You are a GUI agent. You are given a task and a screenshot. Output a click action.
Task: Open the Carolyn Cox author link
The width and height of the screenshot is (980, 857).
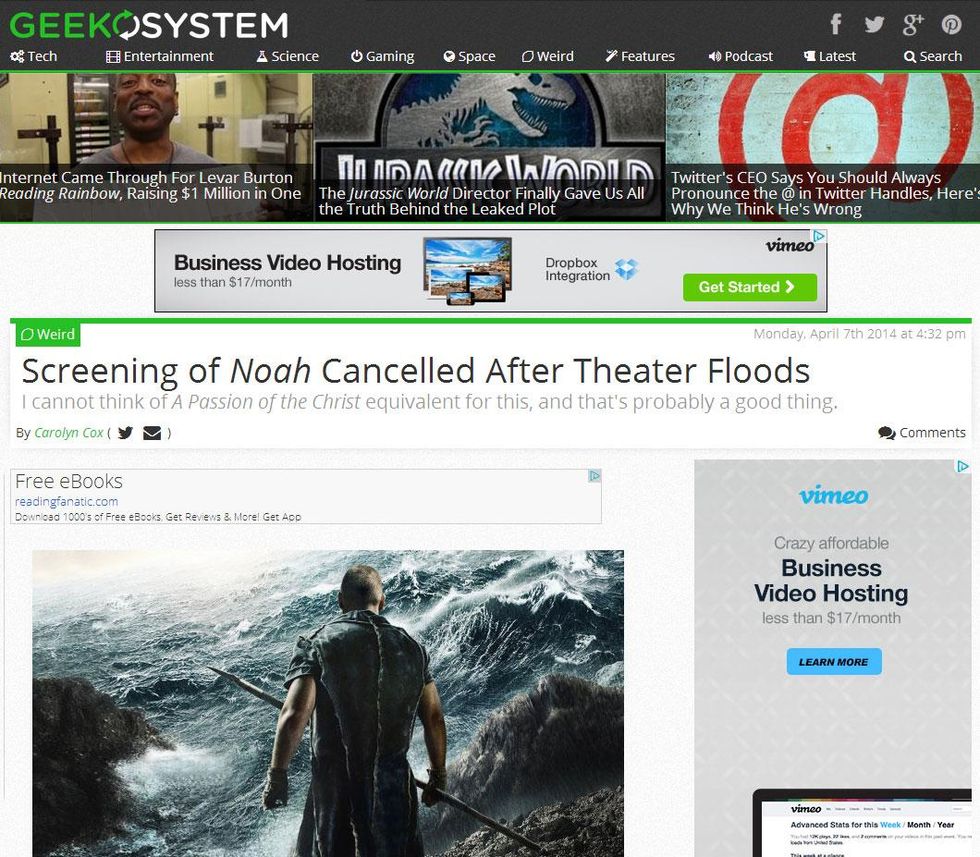tap(69, 433)
